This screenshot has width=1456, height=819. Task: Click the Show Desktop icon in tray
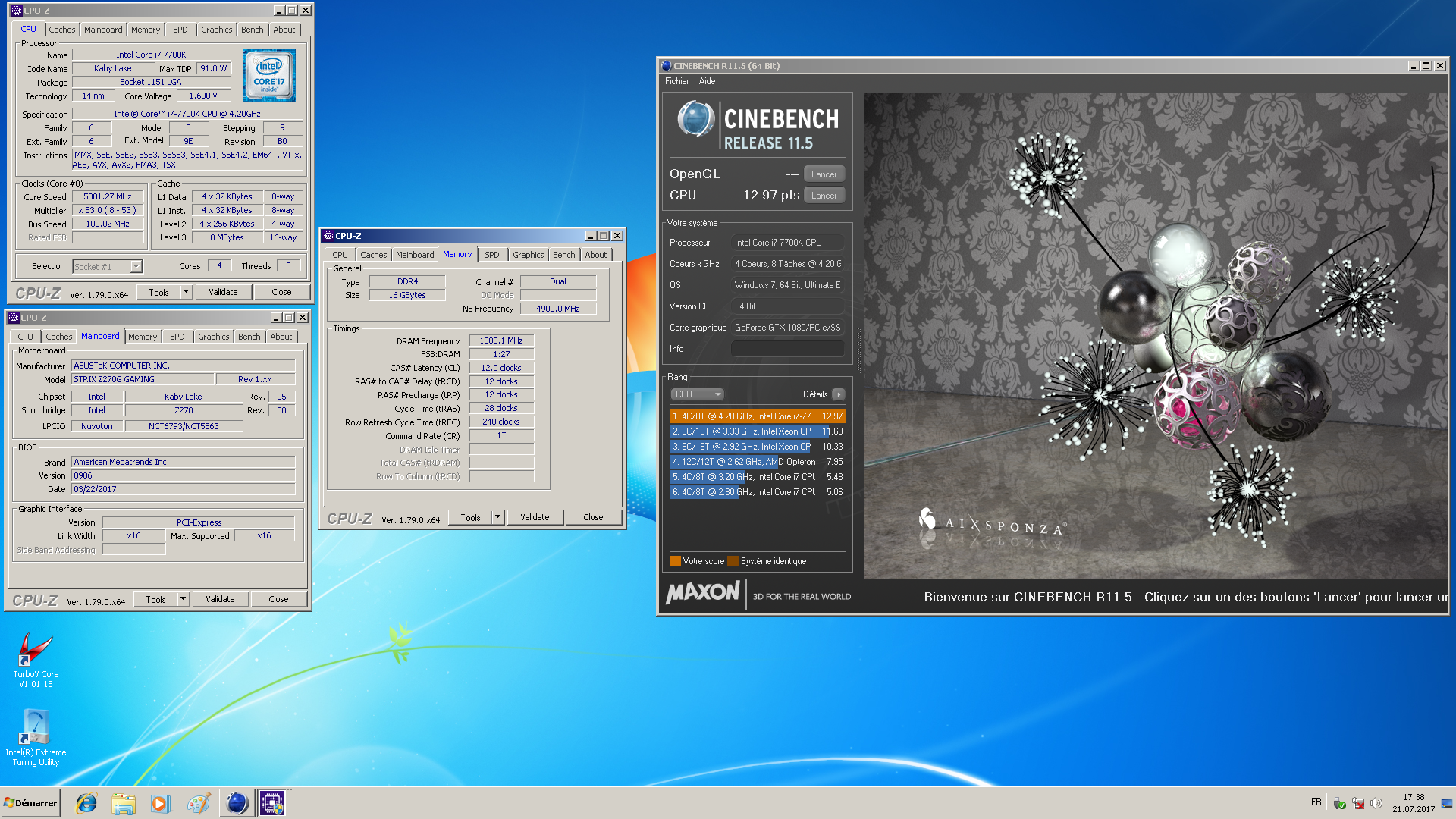coord(1447,803)
